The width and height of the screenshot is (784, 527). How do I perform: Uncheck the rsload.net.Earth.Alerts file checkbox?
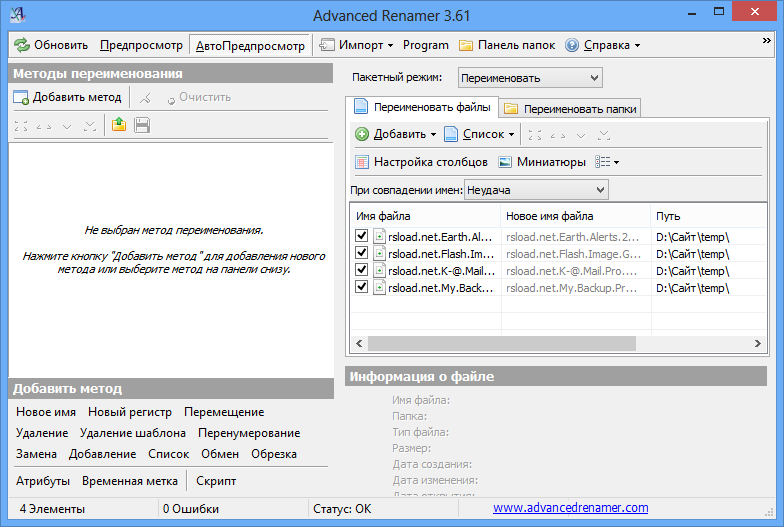362,236
